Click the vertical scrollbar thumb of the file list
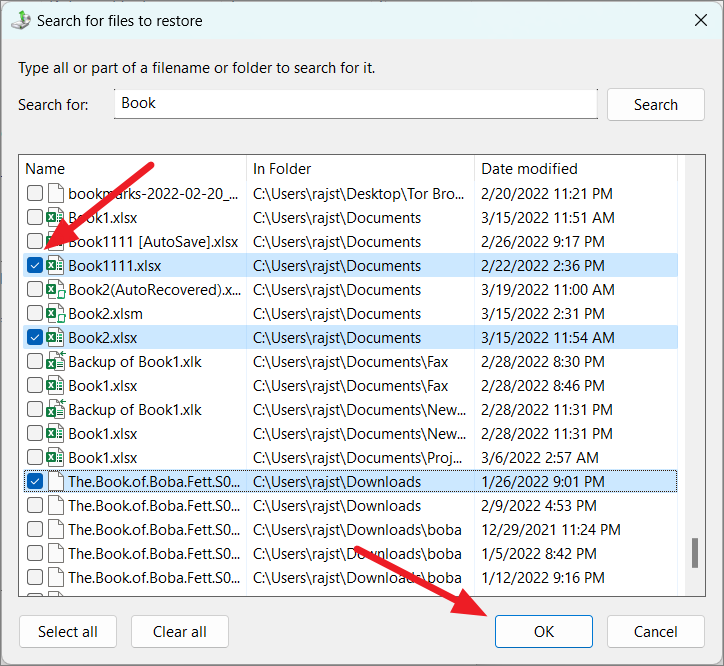Screen dimensions: 724x666 pyautogui.click(x=695, y=552)
